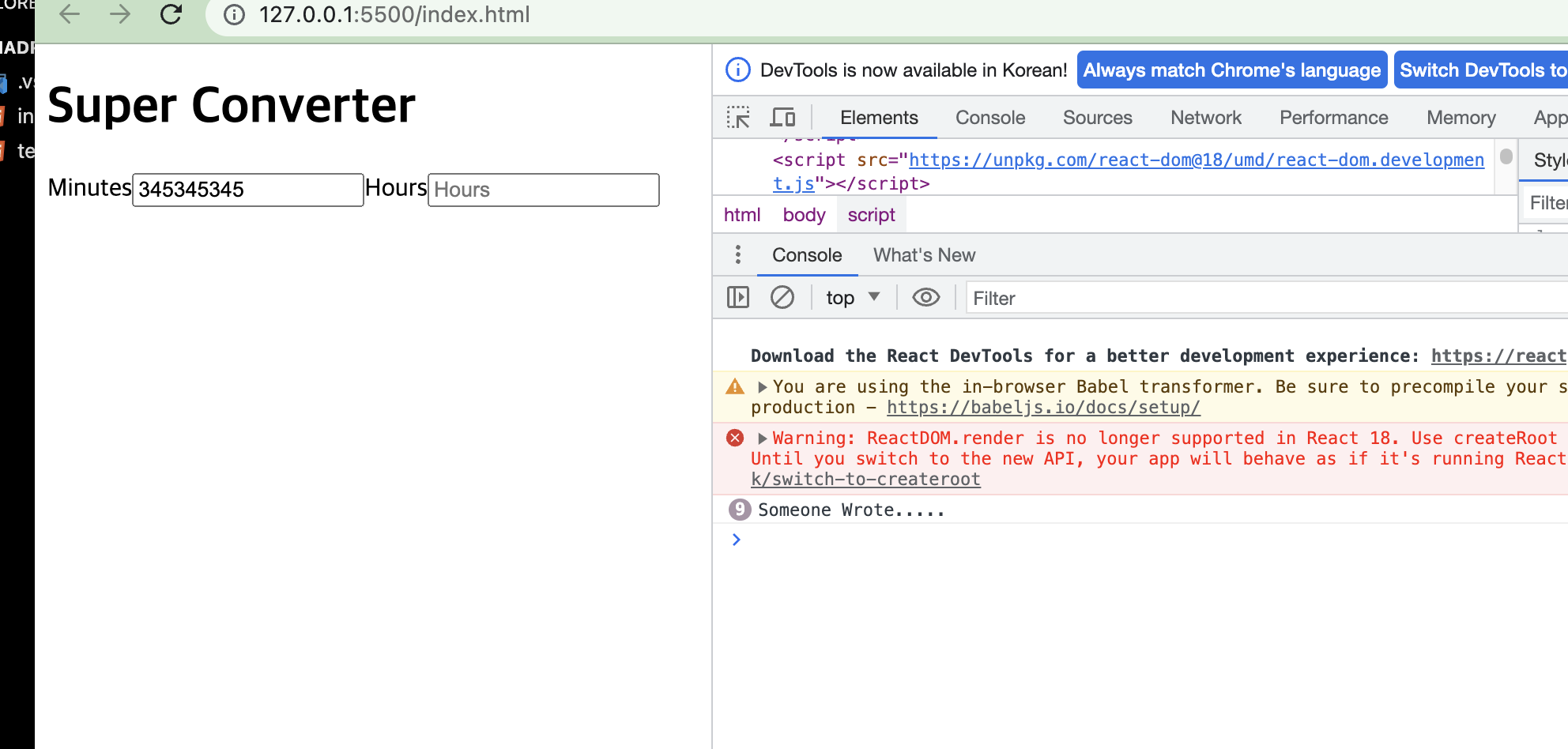The image size is (1568, 749).
Task: Switch to the Memory tab
Action: pos(1461,118)
